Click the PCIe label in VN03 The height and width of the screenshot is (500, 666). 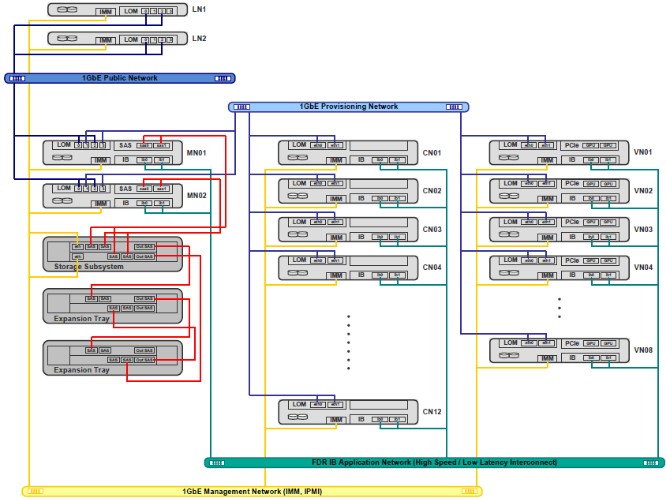tap(572, 222)
